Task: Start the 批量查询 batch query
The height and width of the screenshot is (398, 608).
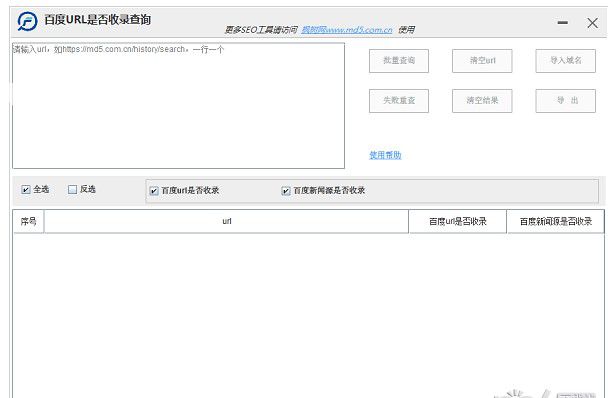Action: [399, 61]
